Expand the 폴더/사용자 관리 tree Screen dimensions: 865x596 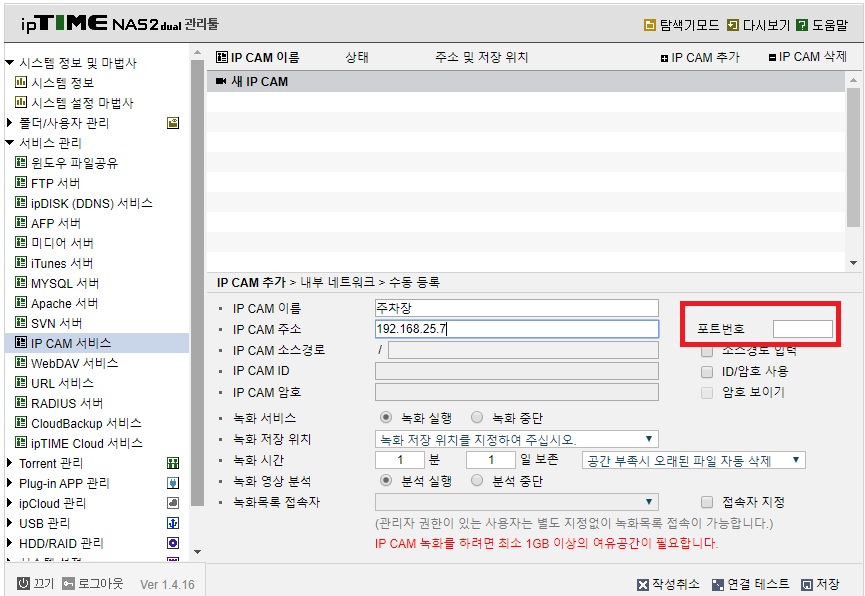coord(9,123)
